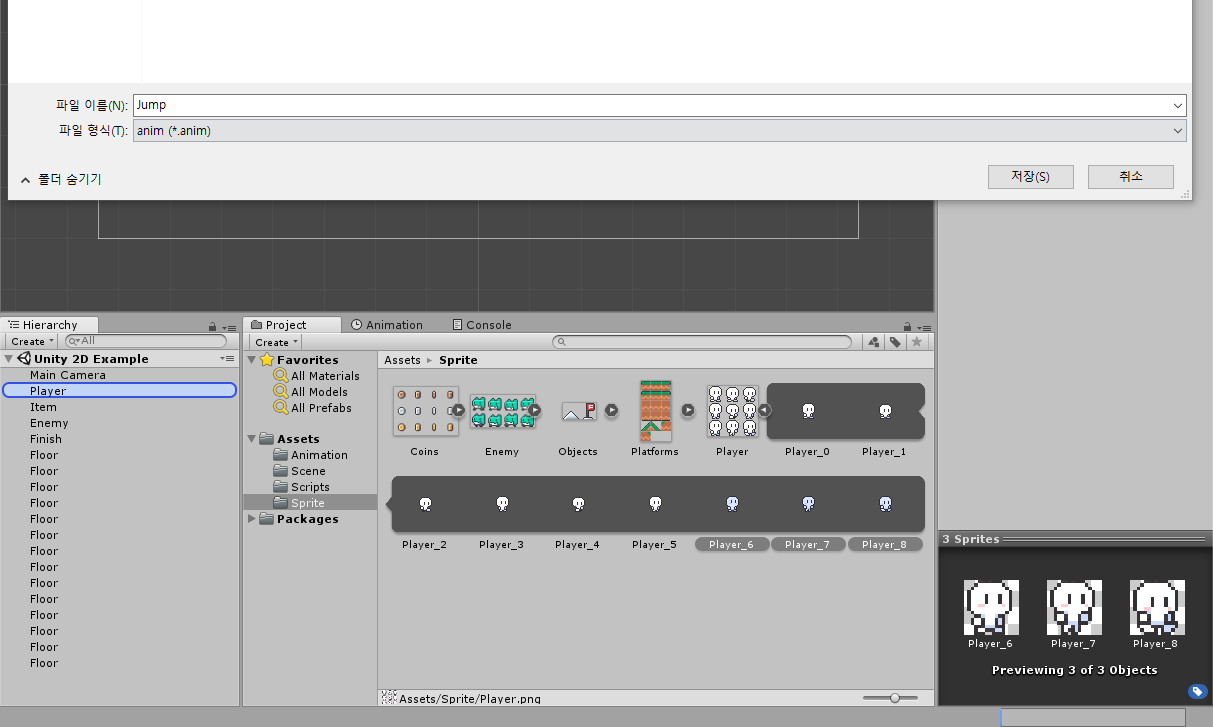Open the Hierarchy panel options menu

click(230, 327)
